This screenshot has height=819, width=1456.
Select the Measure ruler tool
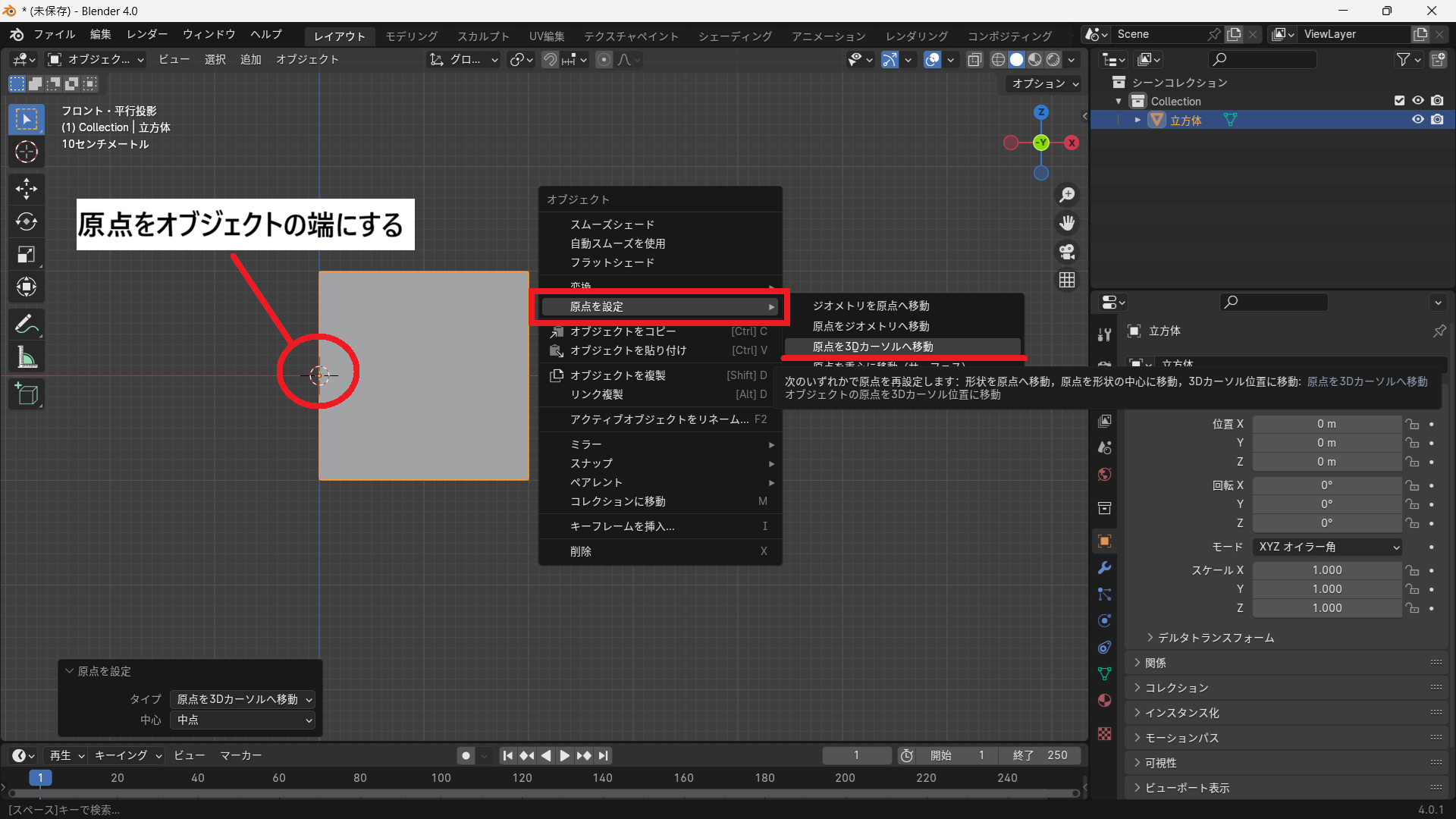point(27,357)
